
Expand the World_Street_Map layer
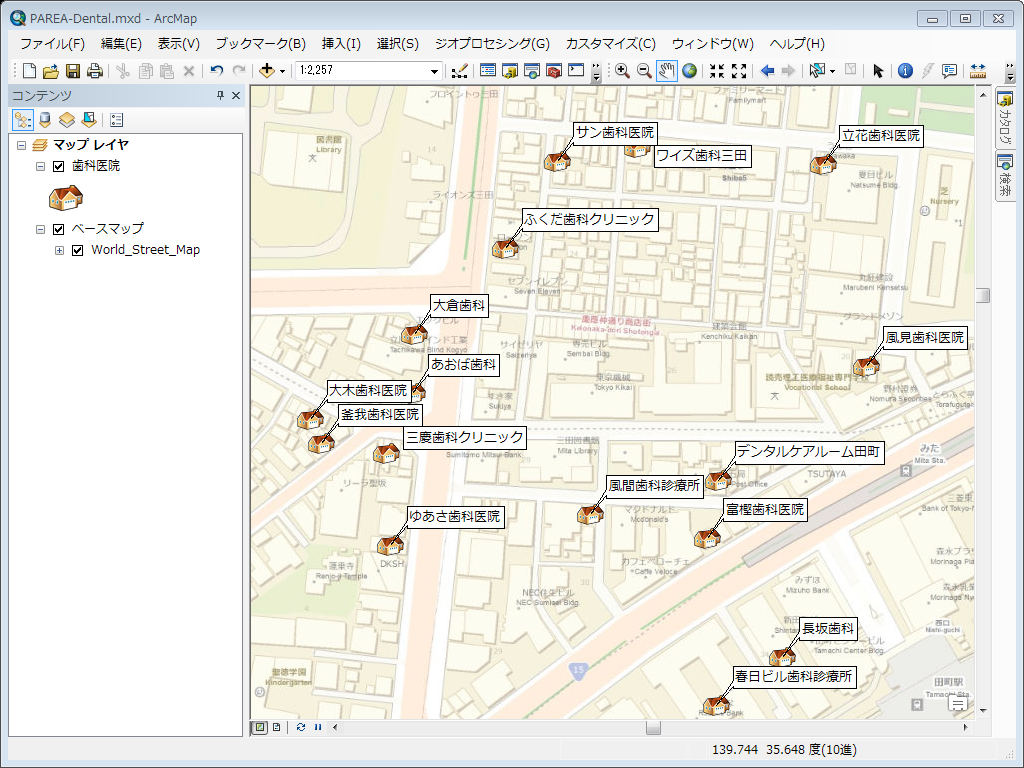pos(59,250)
